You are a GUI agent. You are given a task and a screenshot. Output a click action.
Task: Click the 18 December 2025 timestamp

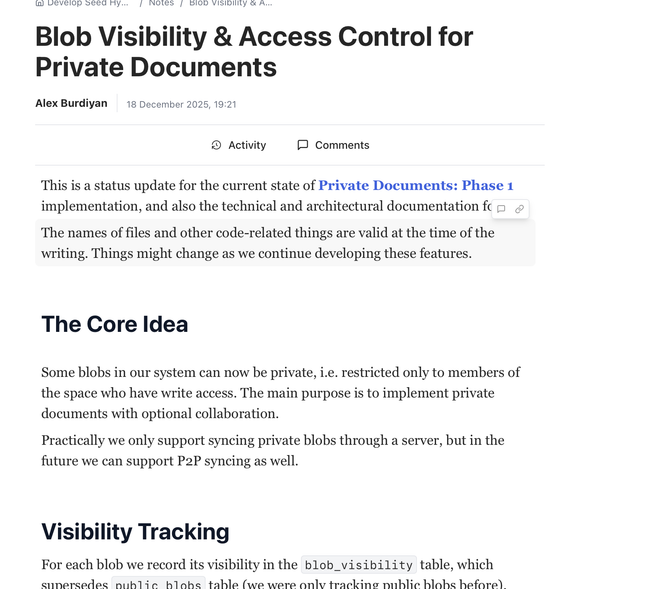pyautogui.click(x=181, y=104)
